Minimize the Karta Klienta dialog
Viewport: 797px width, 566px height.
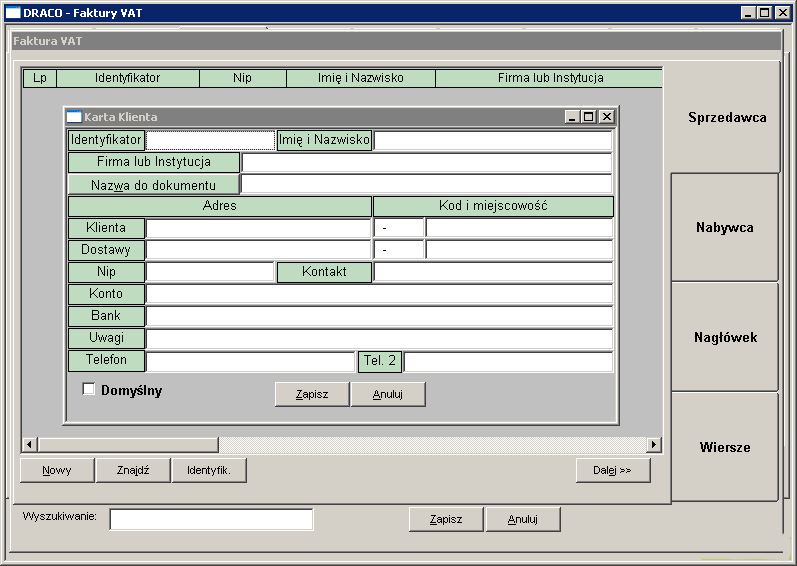point(572,117)
